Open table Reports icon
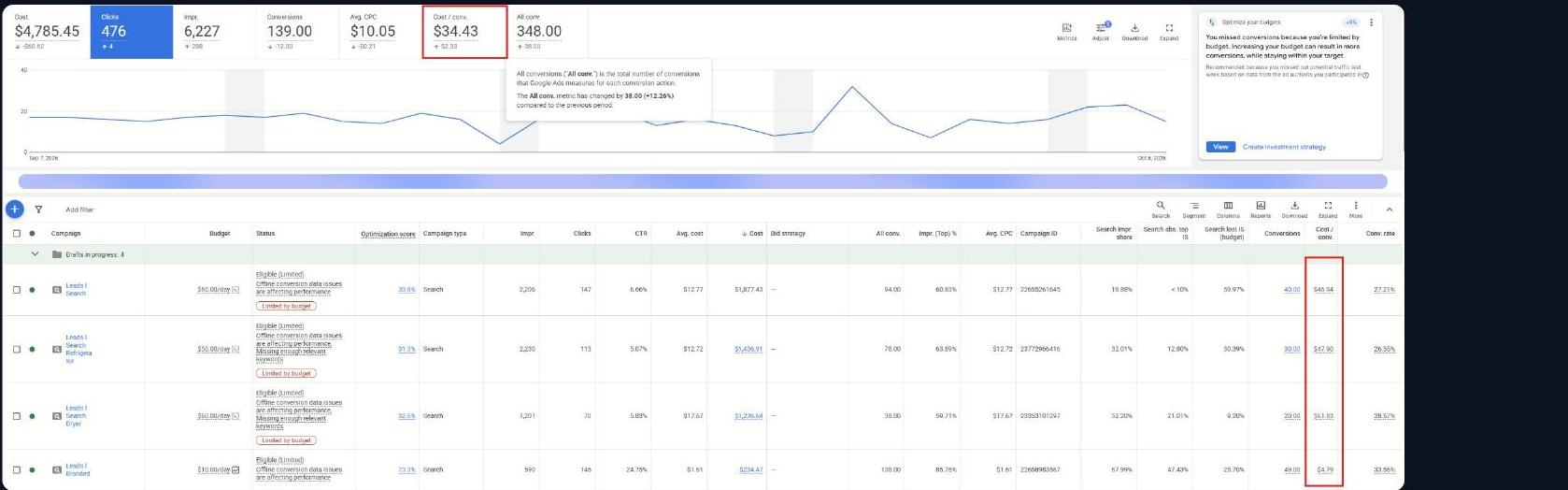Screen dimensions: 1568x490 pos(1261,206)
